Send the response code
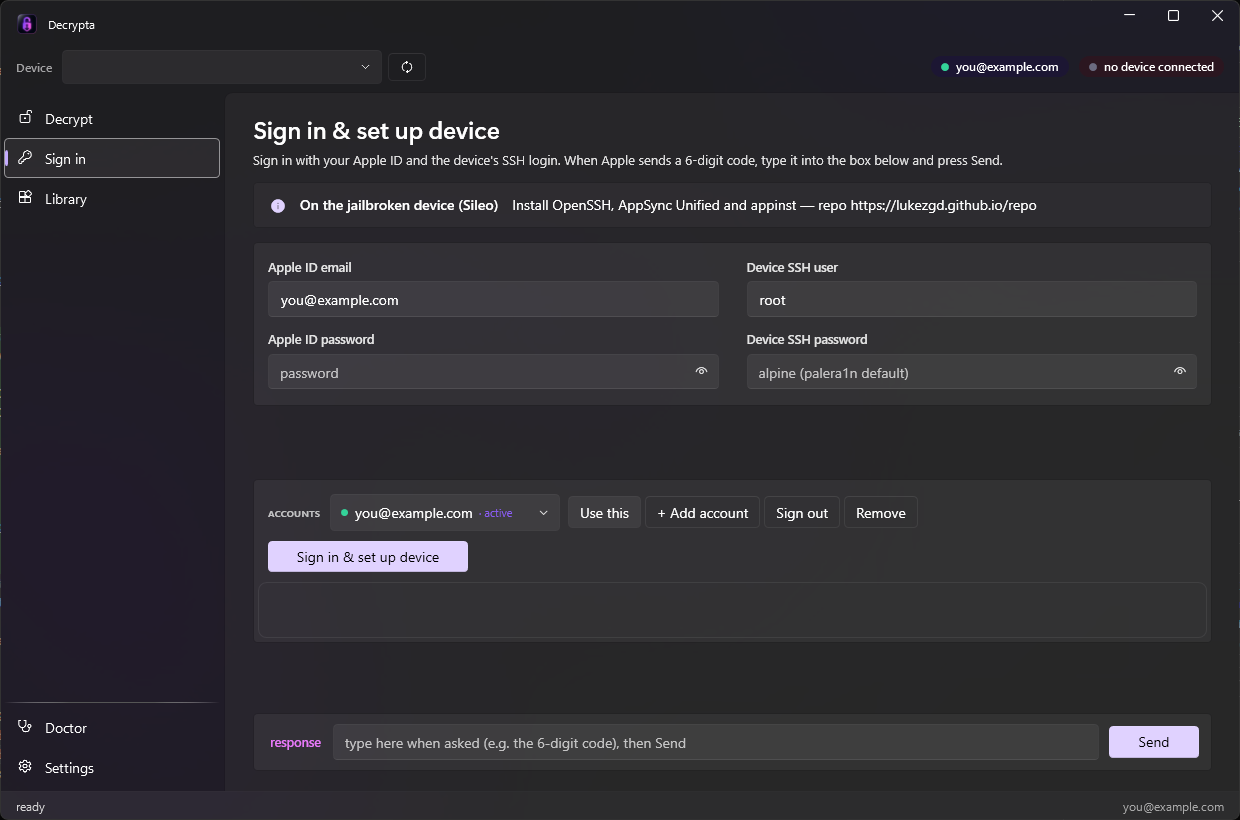The width and height of the screenshot is (1240, 820). (1154, 742)
